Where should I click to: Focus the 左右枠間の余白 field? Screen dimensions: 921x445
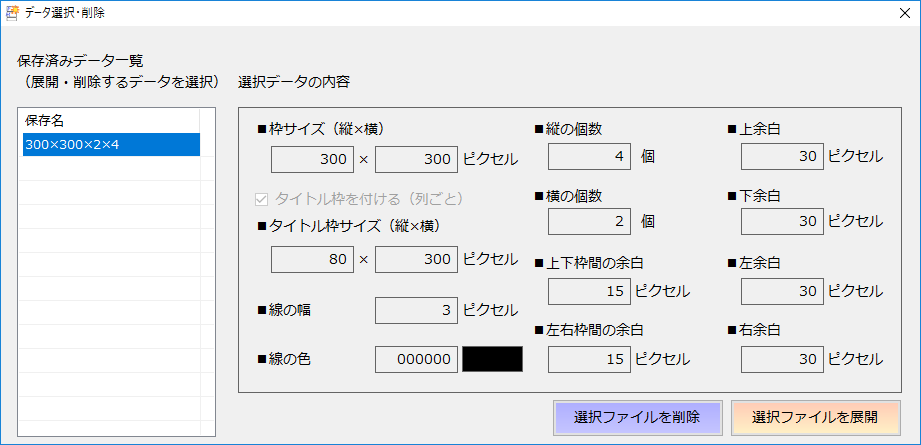coord(590,358)
